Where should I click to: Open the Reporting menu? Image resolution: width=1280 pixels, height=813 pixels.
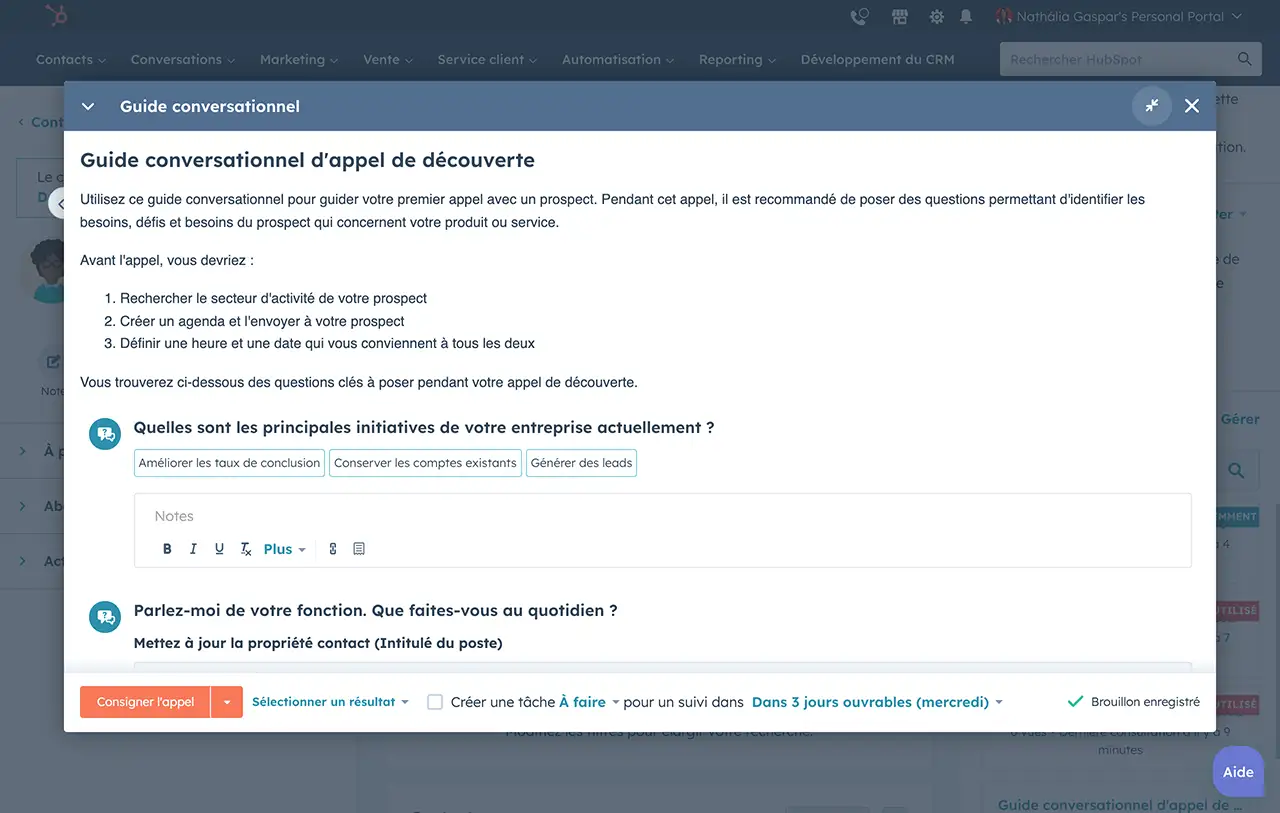(x=737, y=60)
